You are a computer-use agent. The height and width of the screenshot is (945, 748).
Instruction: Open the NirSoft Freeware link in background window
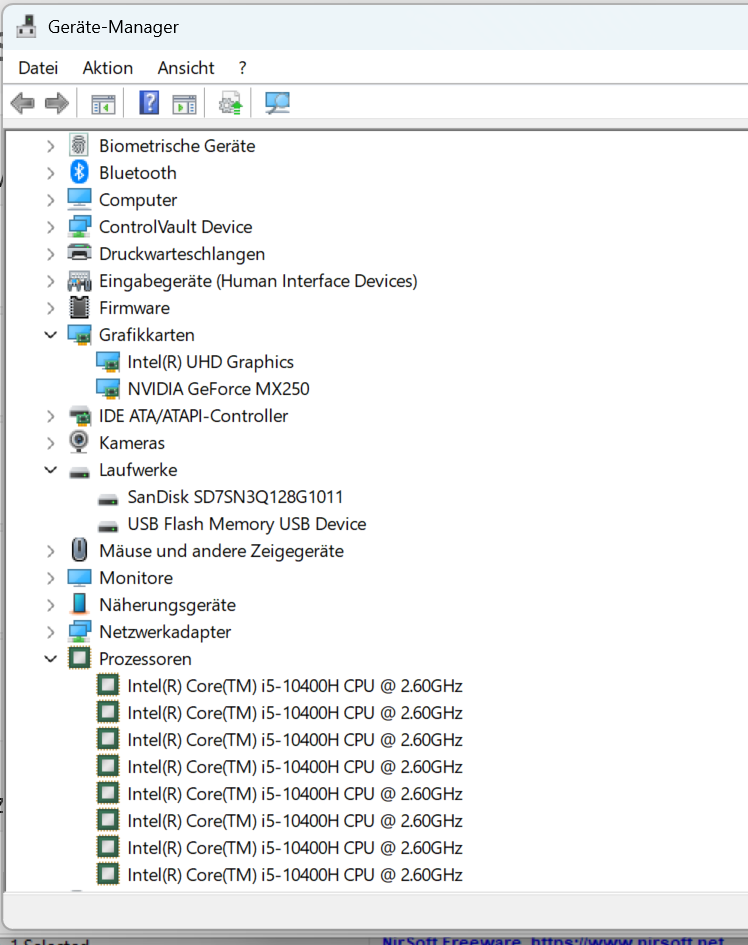pyautogui.click(x=553, y=940)
